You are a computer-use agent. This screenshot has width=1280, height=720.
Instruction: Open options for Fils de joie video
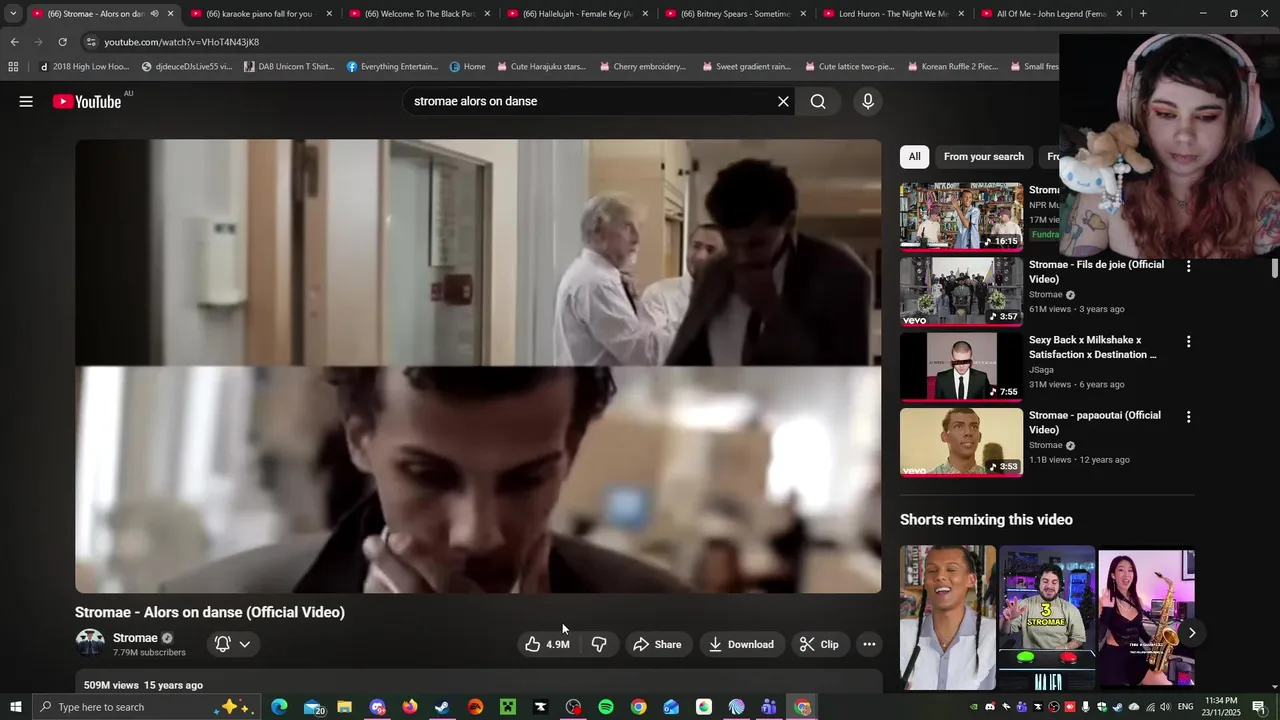pyautogui.click(x=1188, y=266)
